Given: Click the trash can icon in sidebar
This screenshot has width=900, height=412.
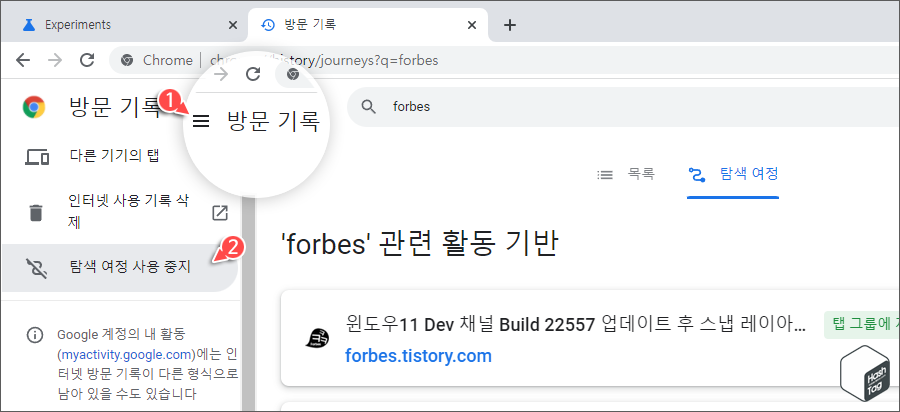Looking at the screenshot, I should tap(36, 213).
